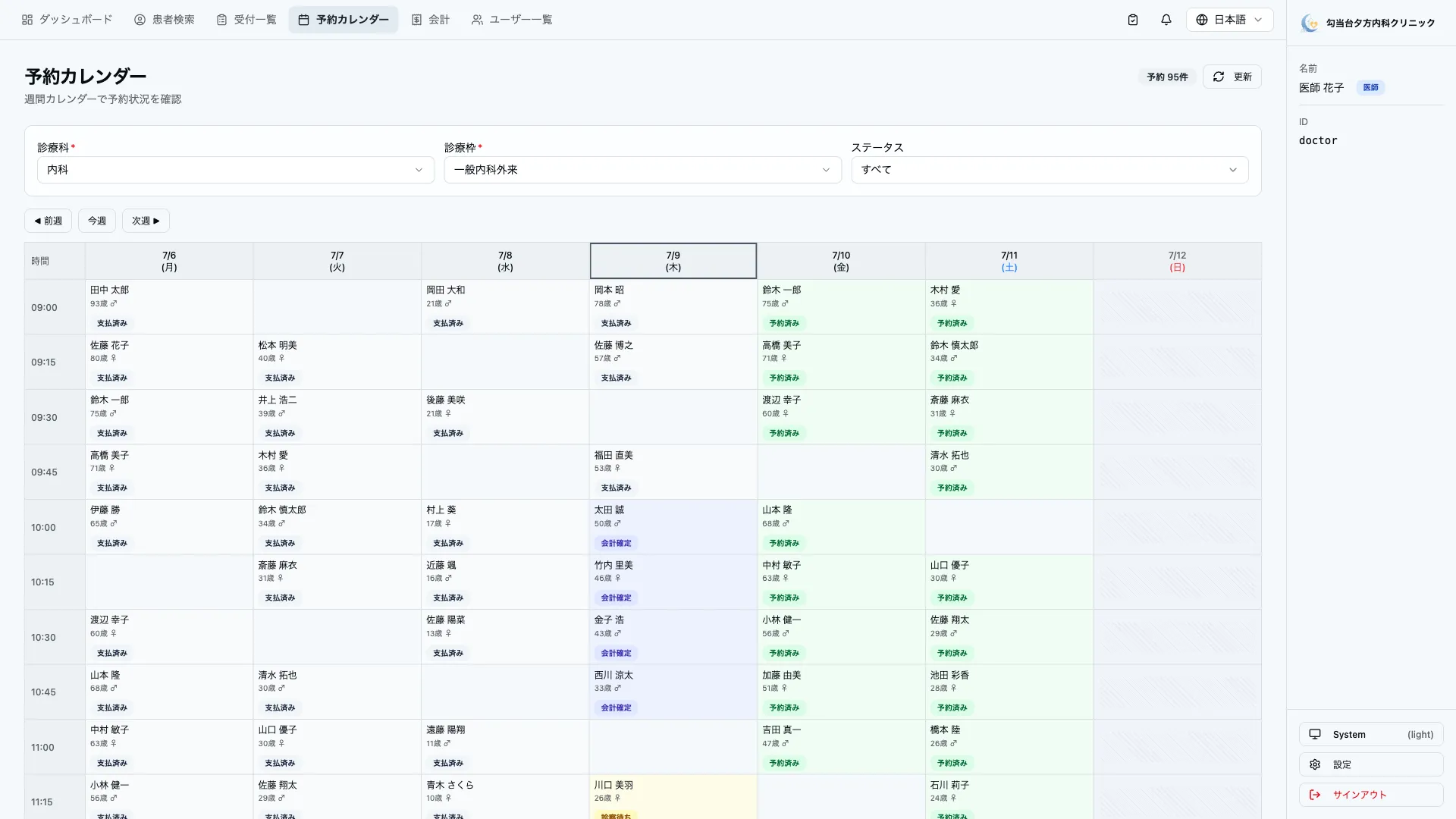Open the ユーザー一覧 tab
Image resolution: width=1456 pixels, height=819 pixels.
coord(512,20)
